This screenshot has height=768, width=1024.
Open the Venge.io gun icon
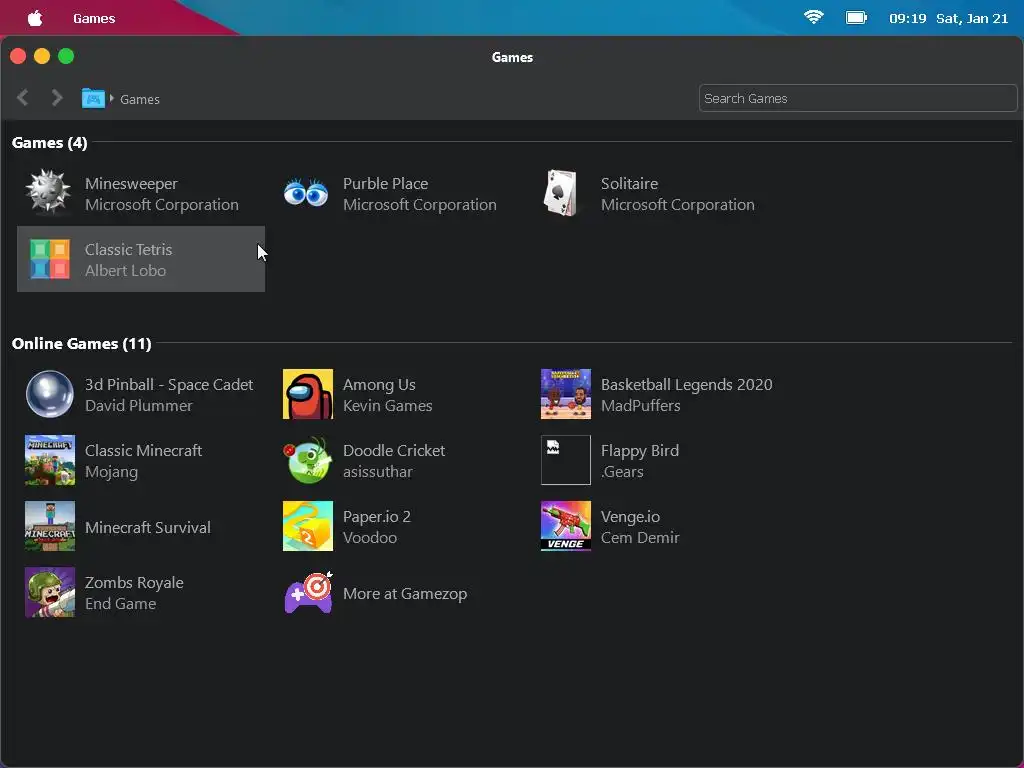(x=566, y=526)
